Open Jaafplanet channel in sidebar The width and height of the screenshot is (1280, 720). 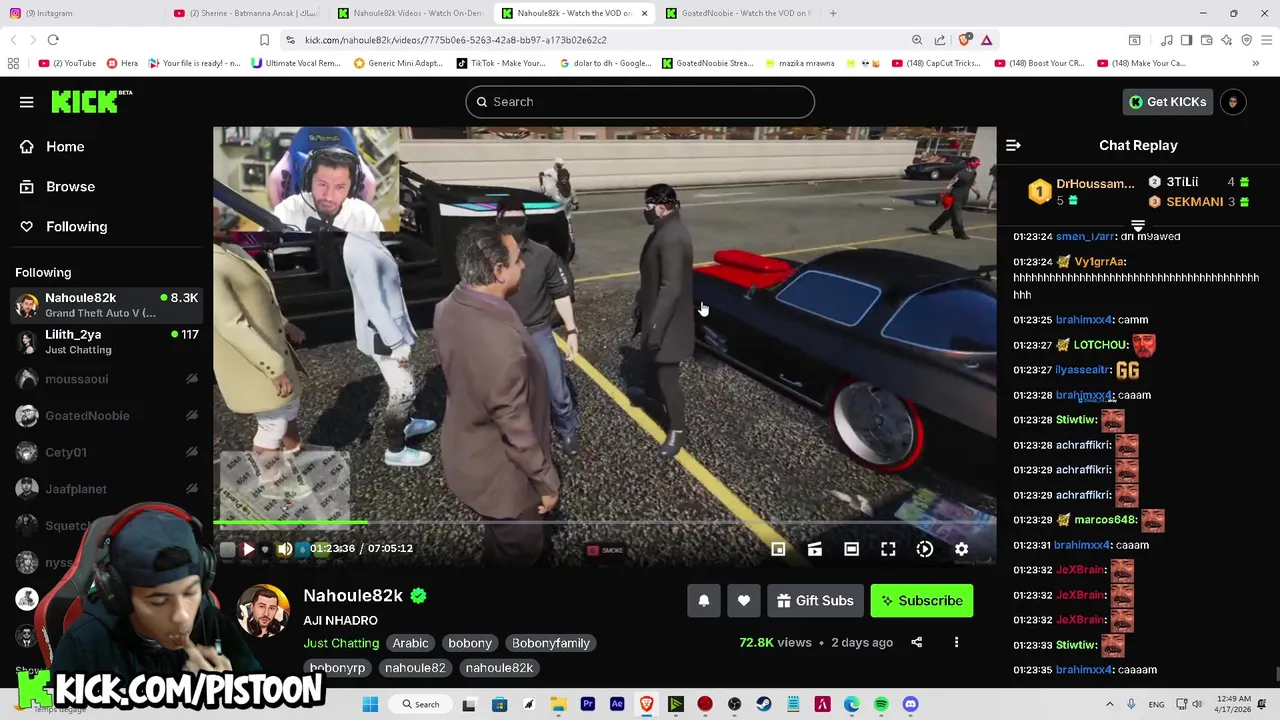pos(107,489)
